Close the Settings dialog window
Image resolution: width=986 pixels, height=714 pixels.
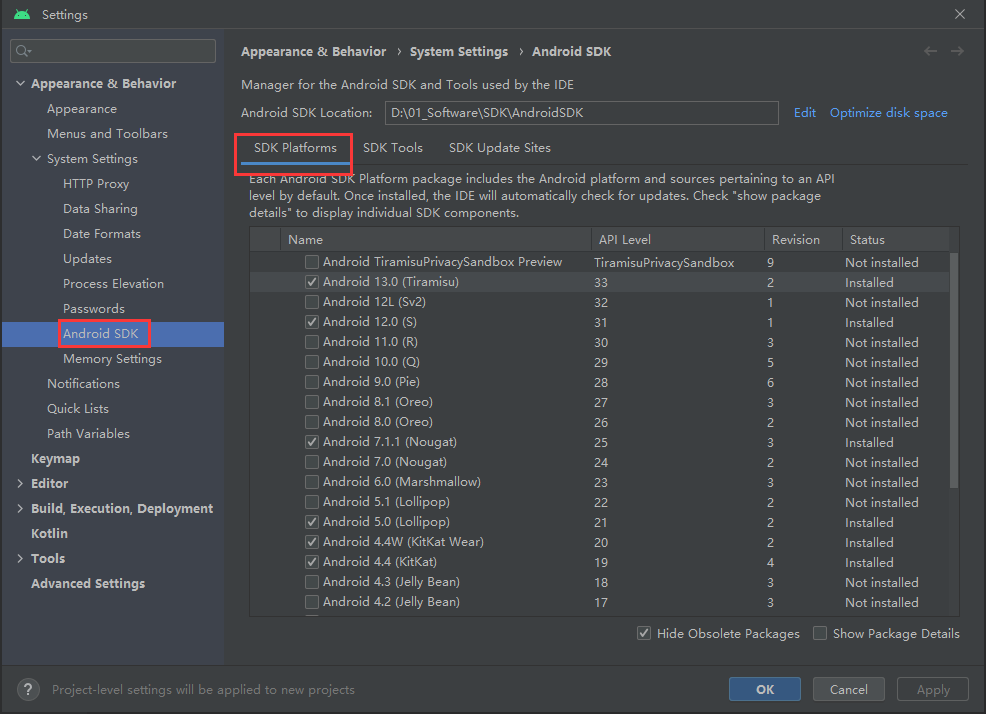click(x=960, y=15)
